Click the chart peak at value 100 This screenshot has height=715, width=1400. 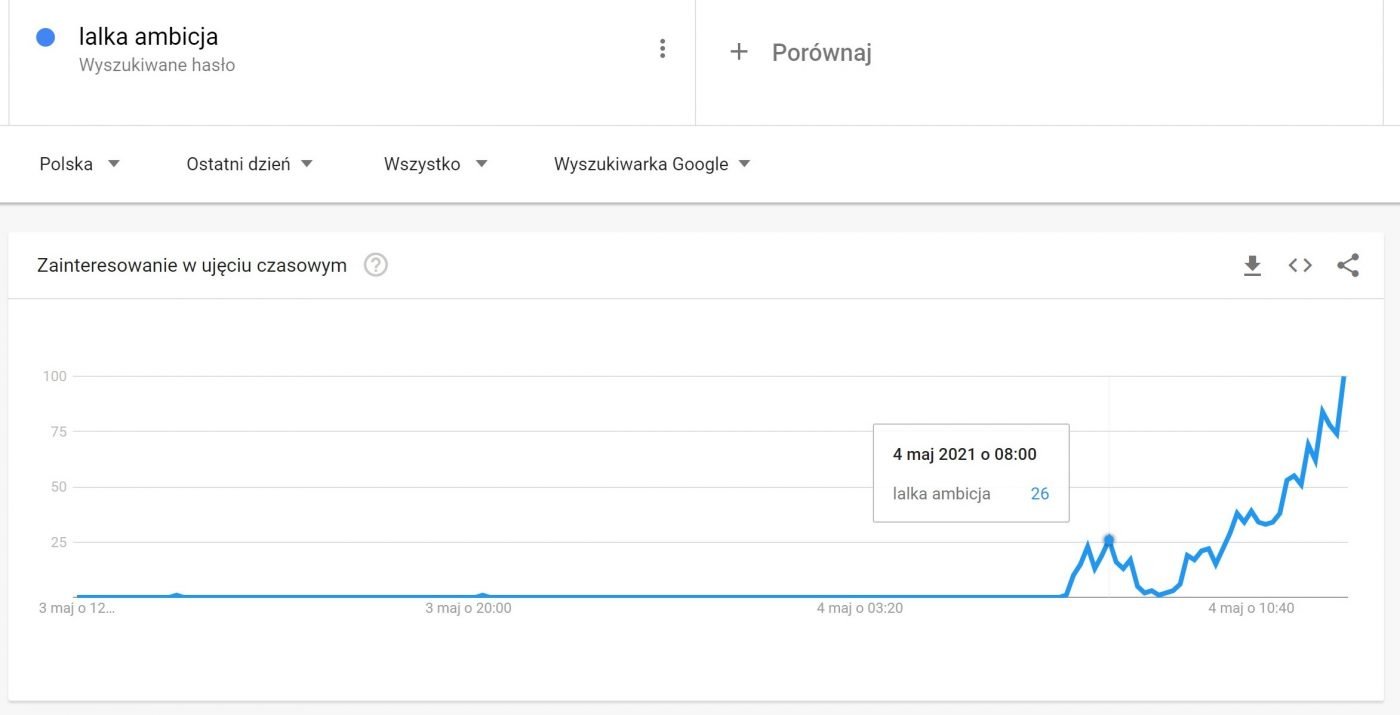(1344, 378)
